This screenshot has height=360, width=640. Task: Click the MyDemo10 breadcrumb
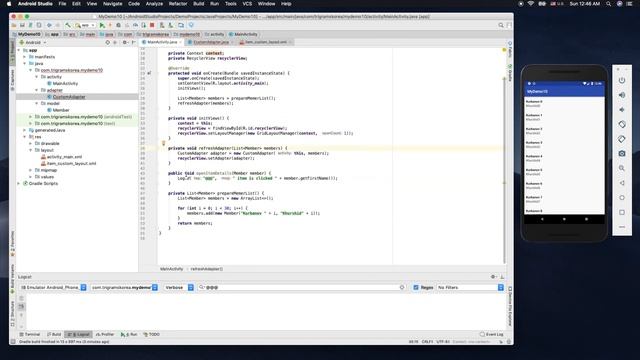click(29, 34)
